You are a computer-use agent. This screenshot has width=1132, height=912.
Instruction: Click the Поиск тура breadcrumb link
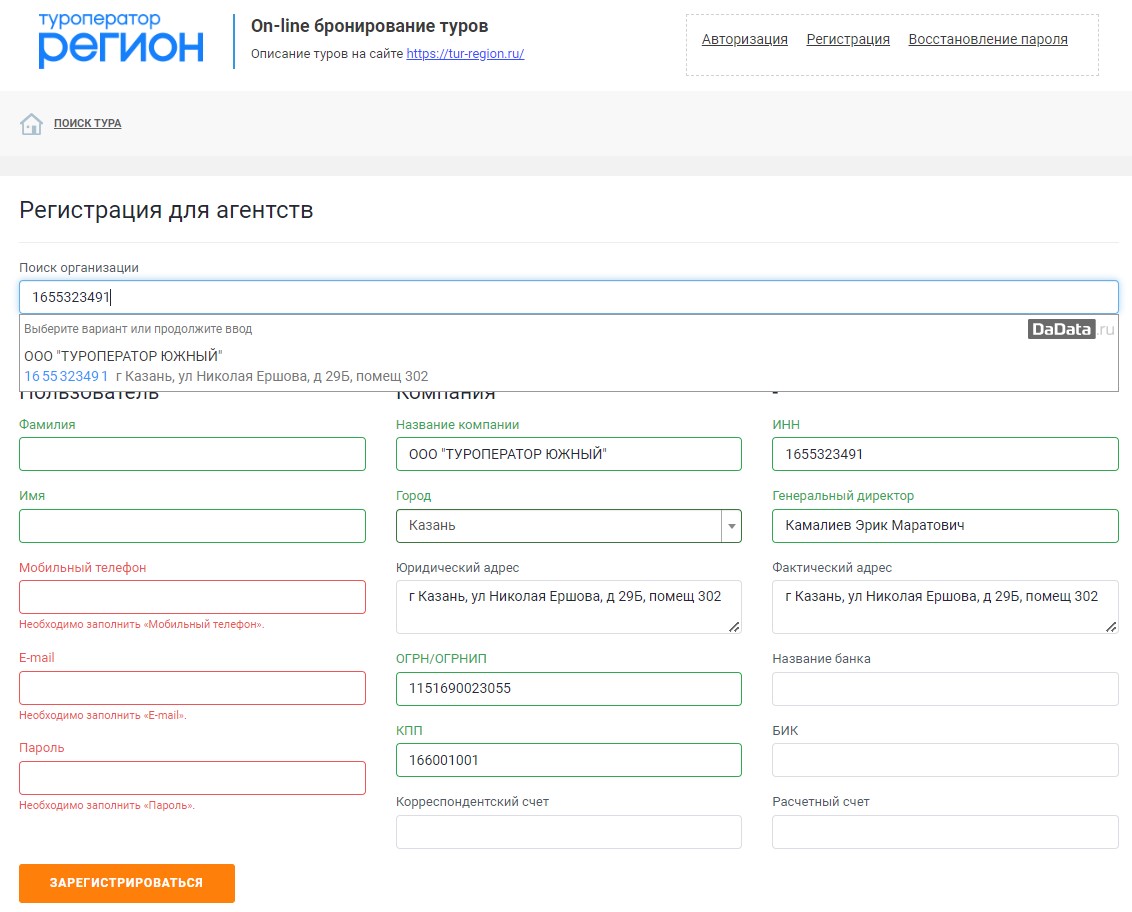click(88, 124)
